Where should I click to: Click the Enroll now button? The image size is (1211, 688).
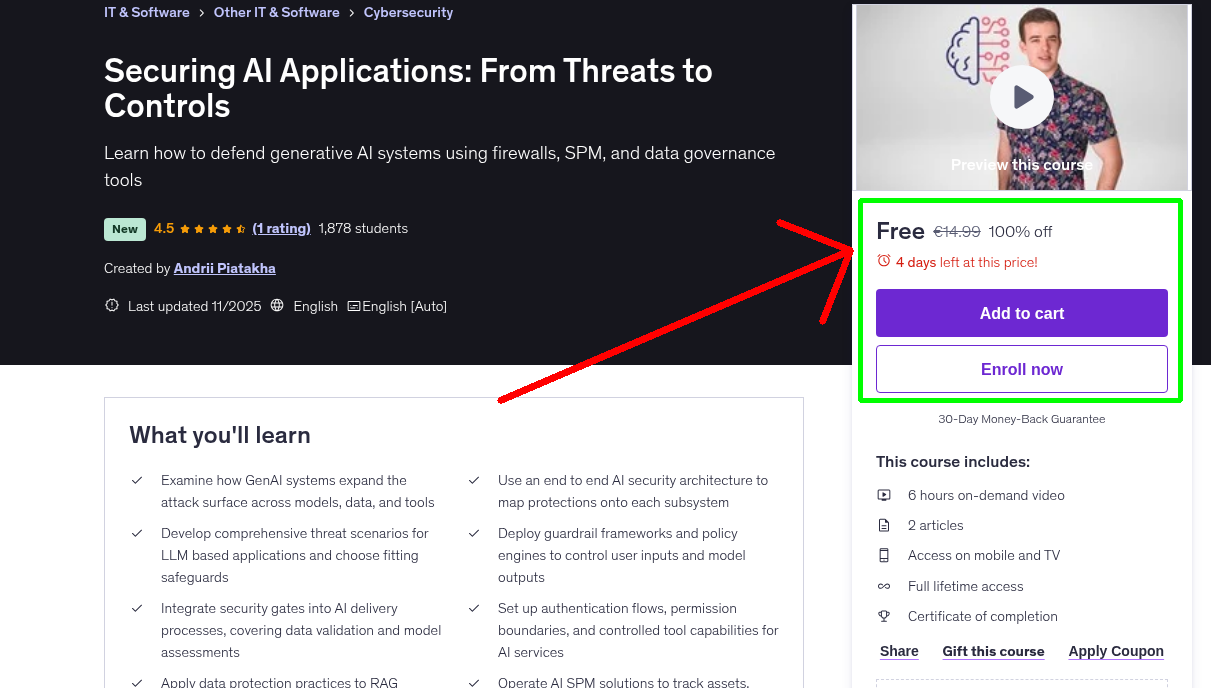1021,369
